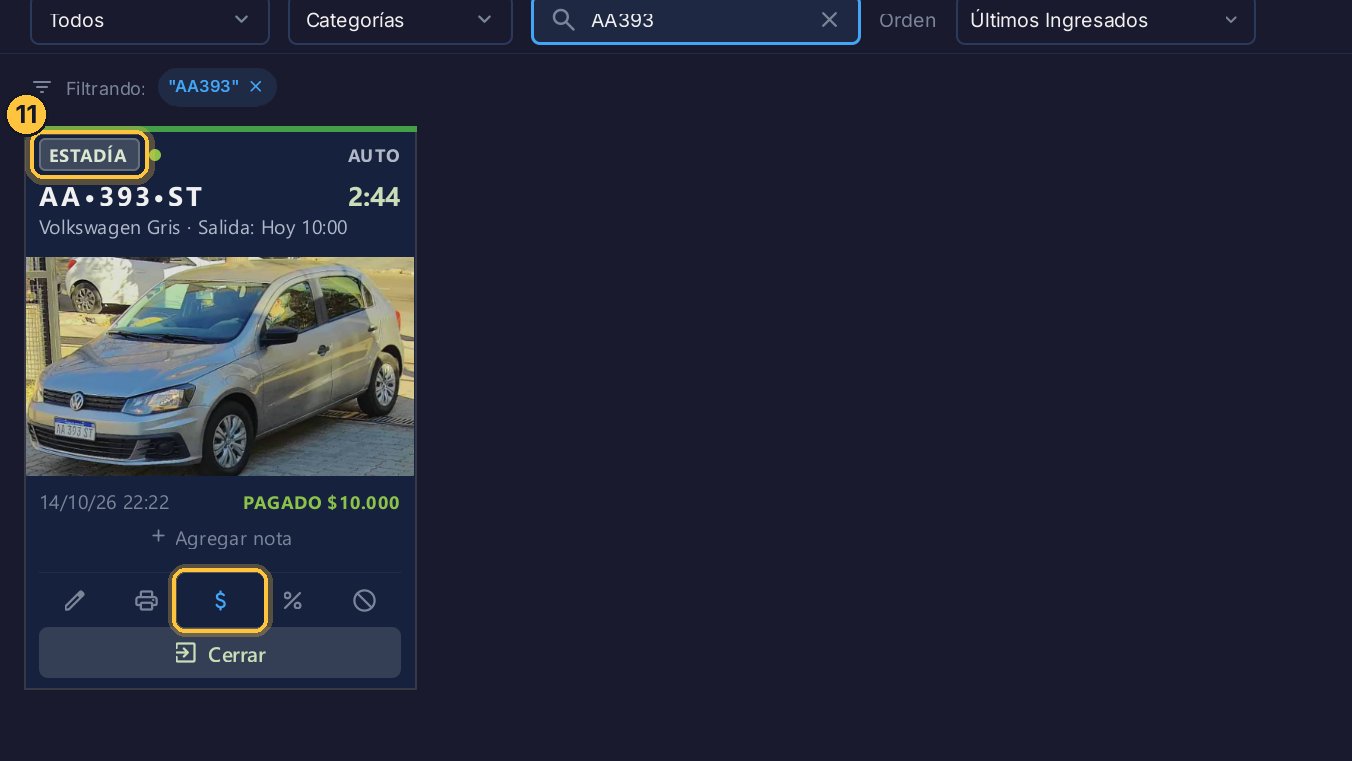
Task: Click the ESTADÍA badge
Action: click(89, 156)
